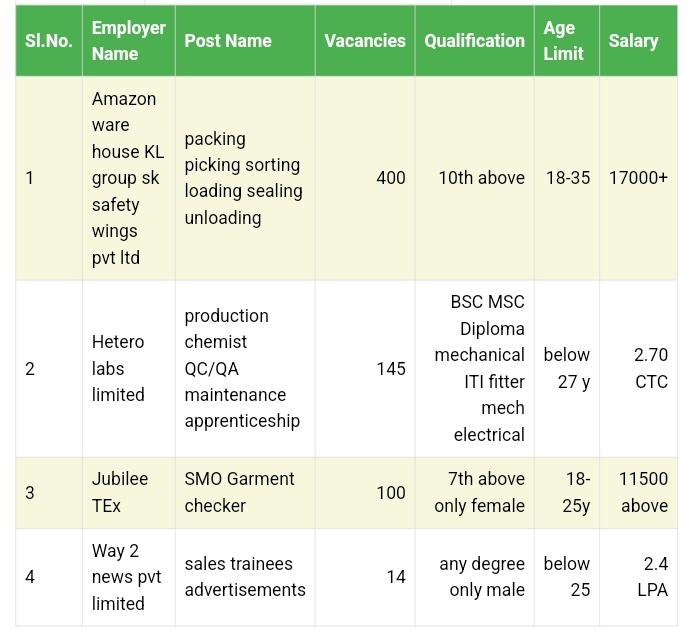
Task: Click the Age Limit column header
Action: (x=566, y=41)
